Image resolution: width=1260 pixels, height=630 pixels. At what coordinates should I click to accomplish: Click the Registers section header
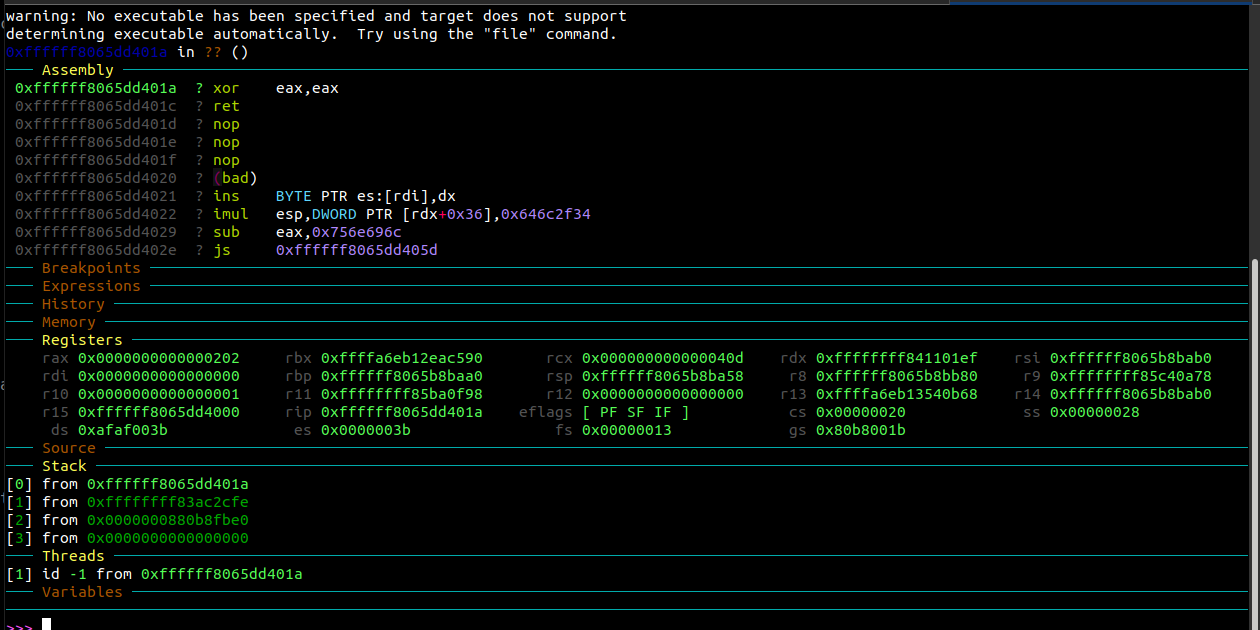(x=82, y=340)
